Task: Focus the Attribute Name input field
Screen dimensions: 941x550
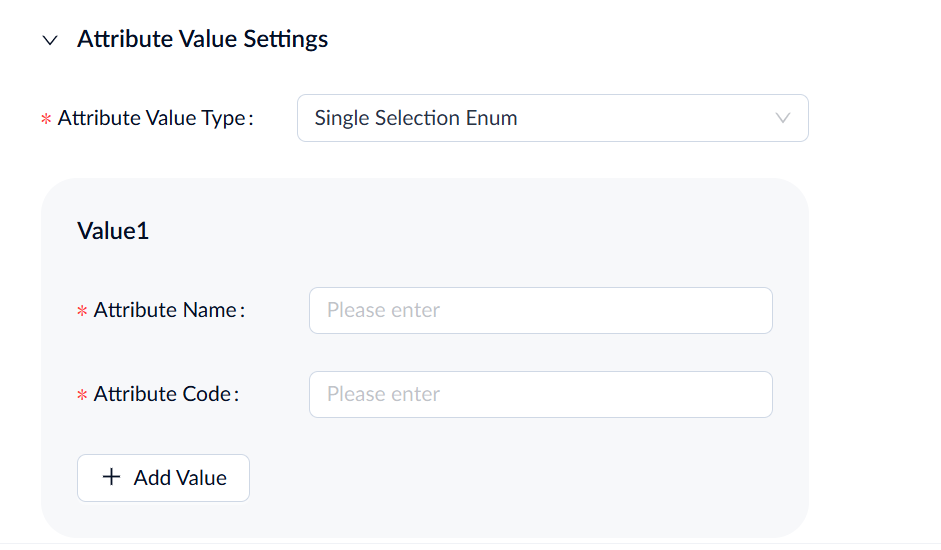Action: [x=540, y=310]
